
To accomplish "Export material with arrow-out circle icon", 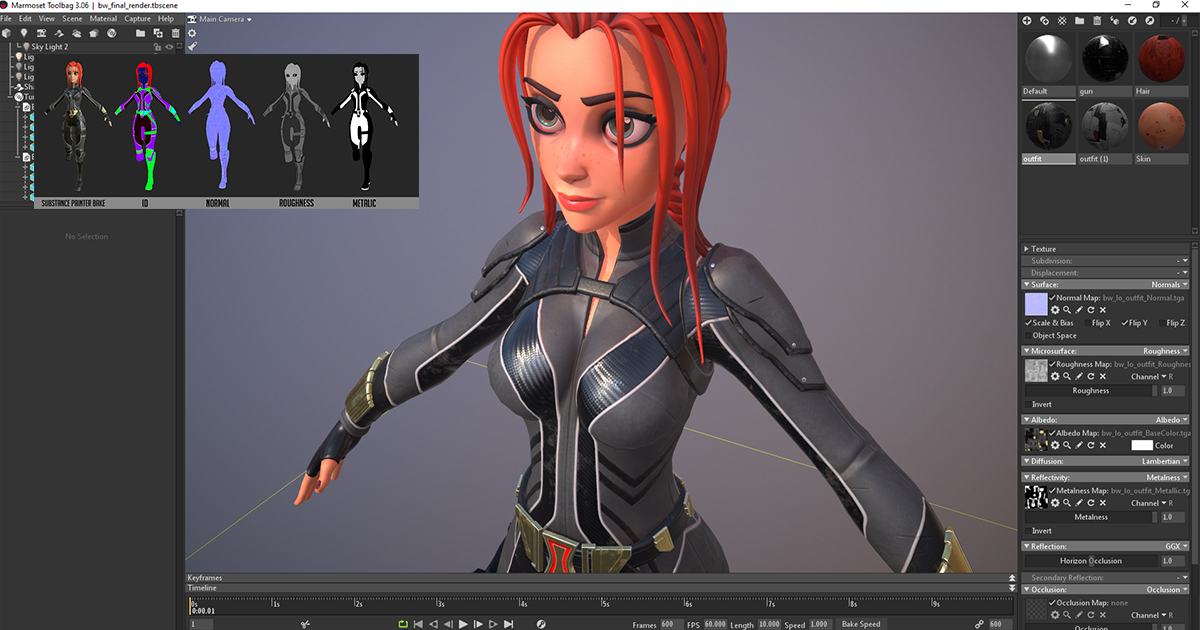I will point(1150,20).
